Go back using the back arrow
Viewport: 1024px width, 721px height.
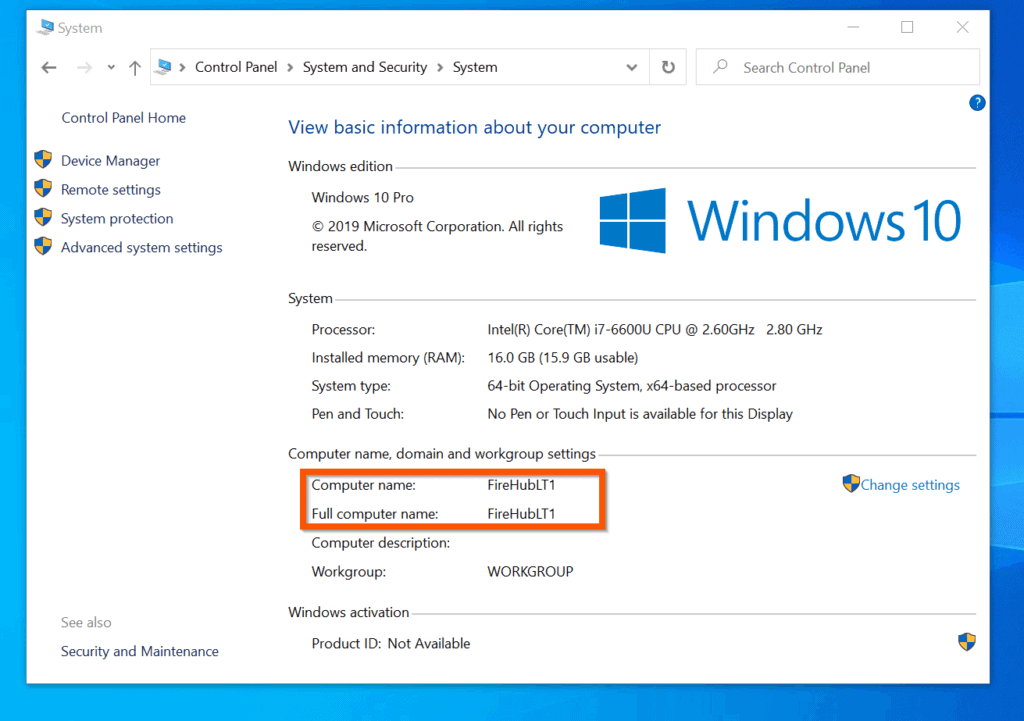point(49,67)
